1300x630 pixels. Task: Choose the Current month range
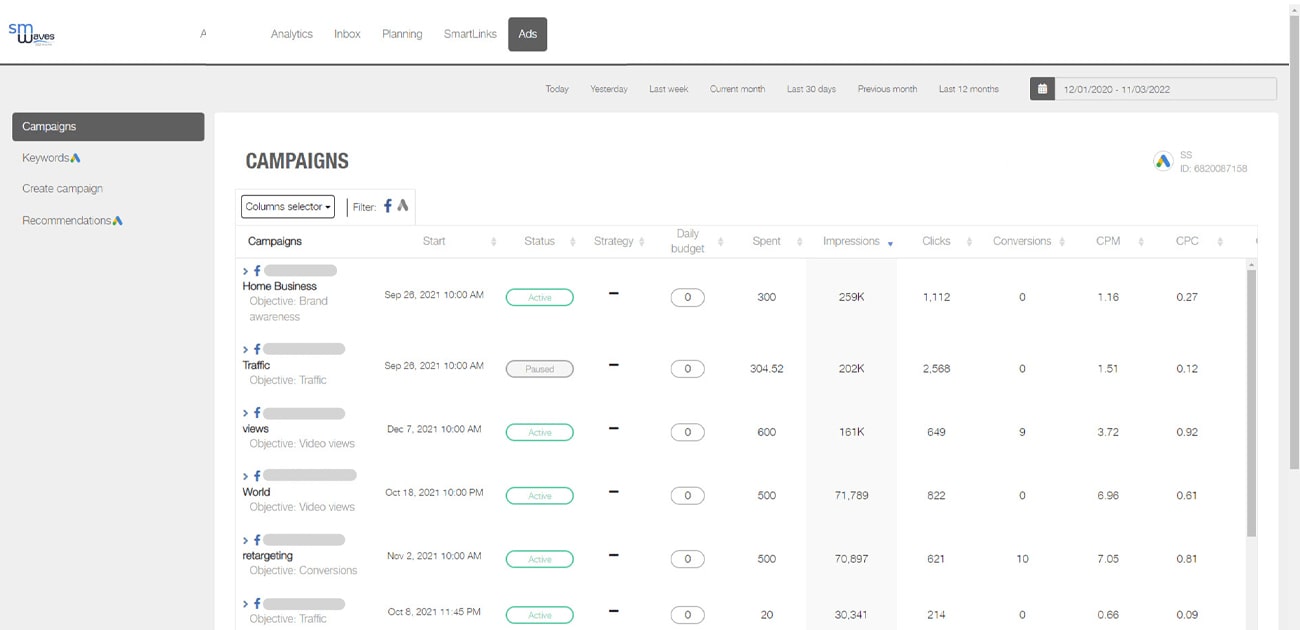click(x=737, y=89)
